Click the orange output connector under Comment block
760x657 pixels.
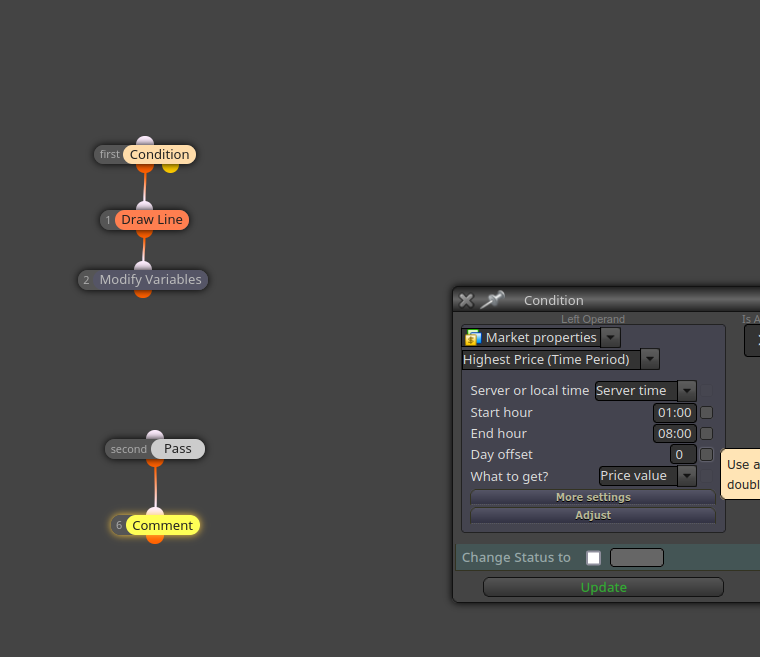pyautogui.click(x=155, y=539)
